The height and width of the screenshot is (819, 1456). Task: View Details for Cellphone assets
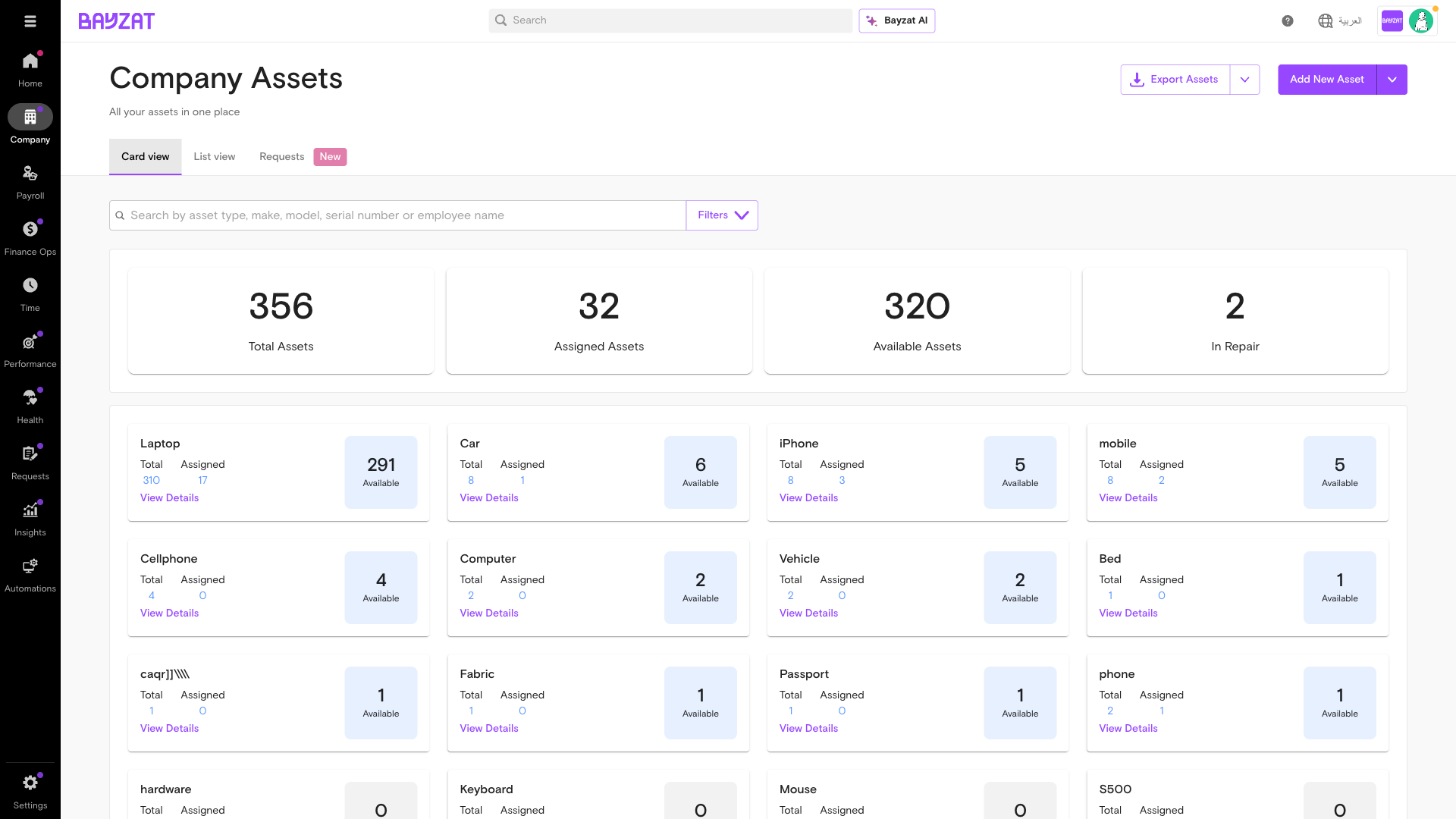click(169, 613)
